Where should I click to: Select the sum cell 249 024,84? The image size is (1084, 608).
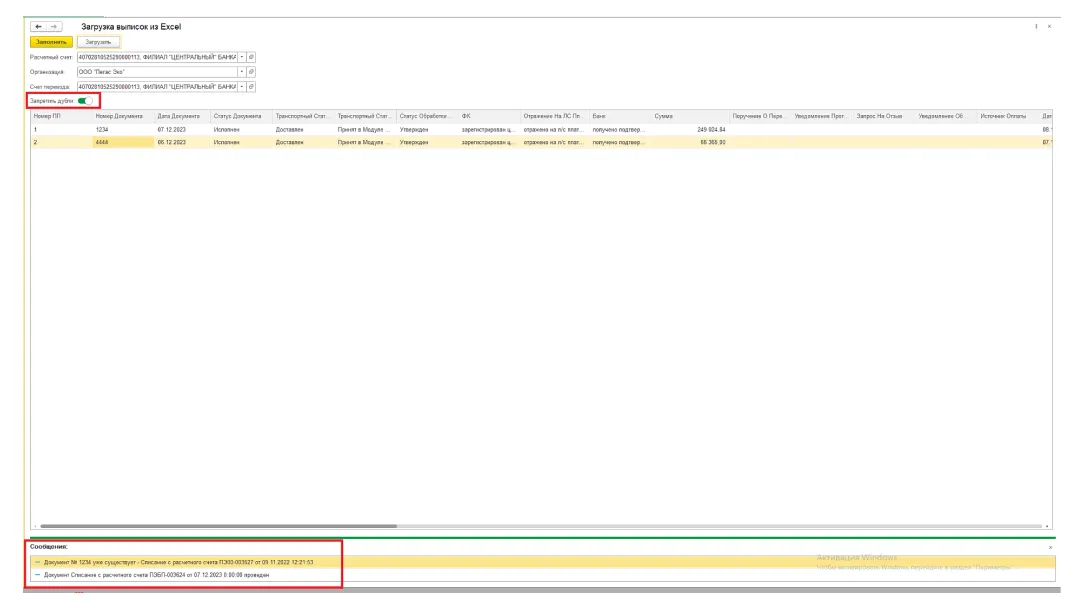(x=690, y=129)
